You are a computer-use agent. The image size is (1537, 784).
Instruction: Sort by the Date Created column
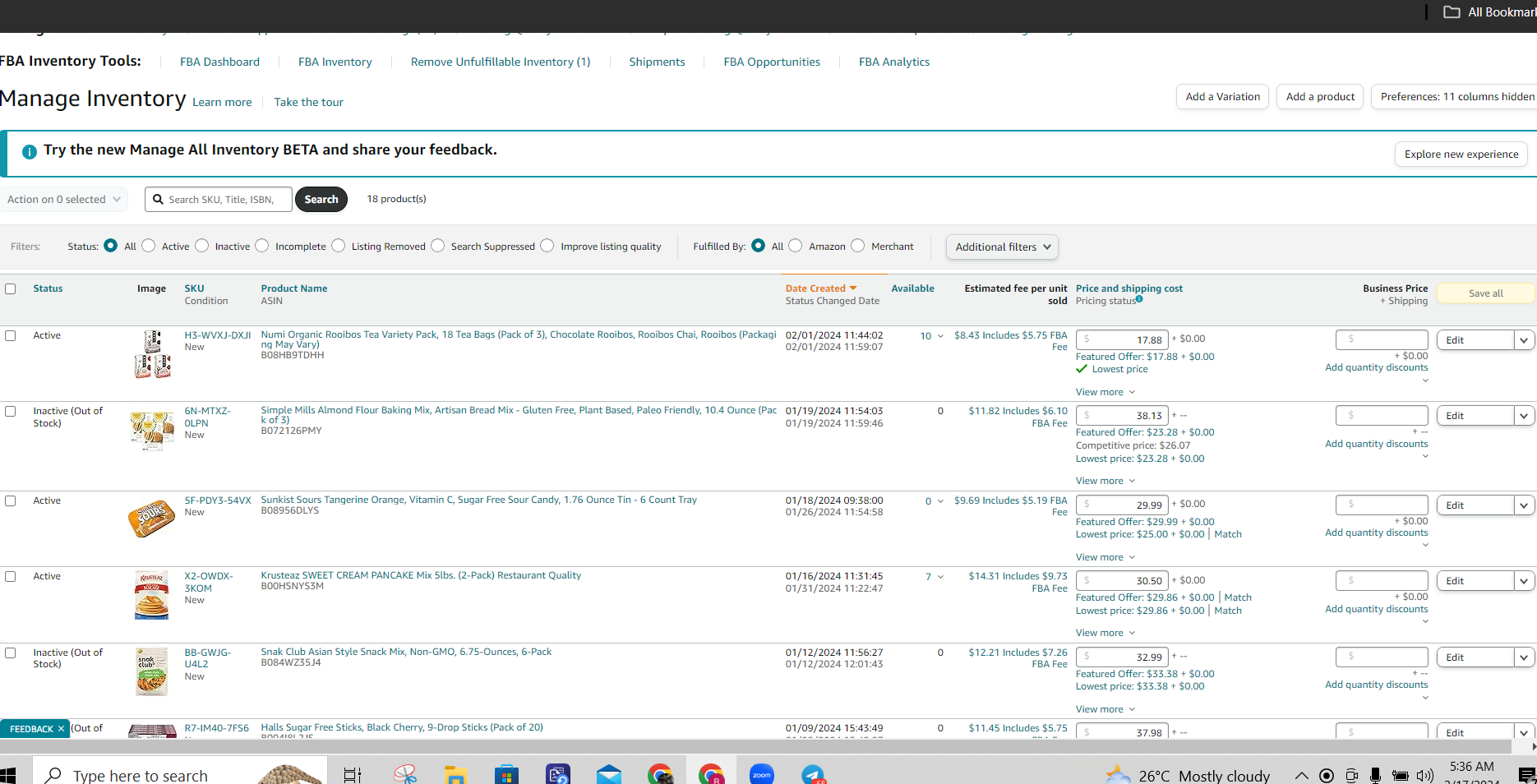[821, 288]
